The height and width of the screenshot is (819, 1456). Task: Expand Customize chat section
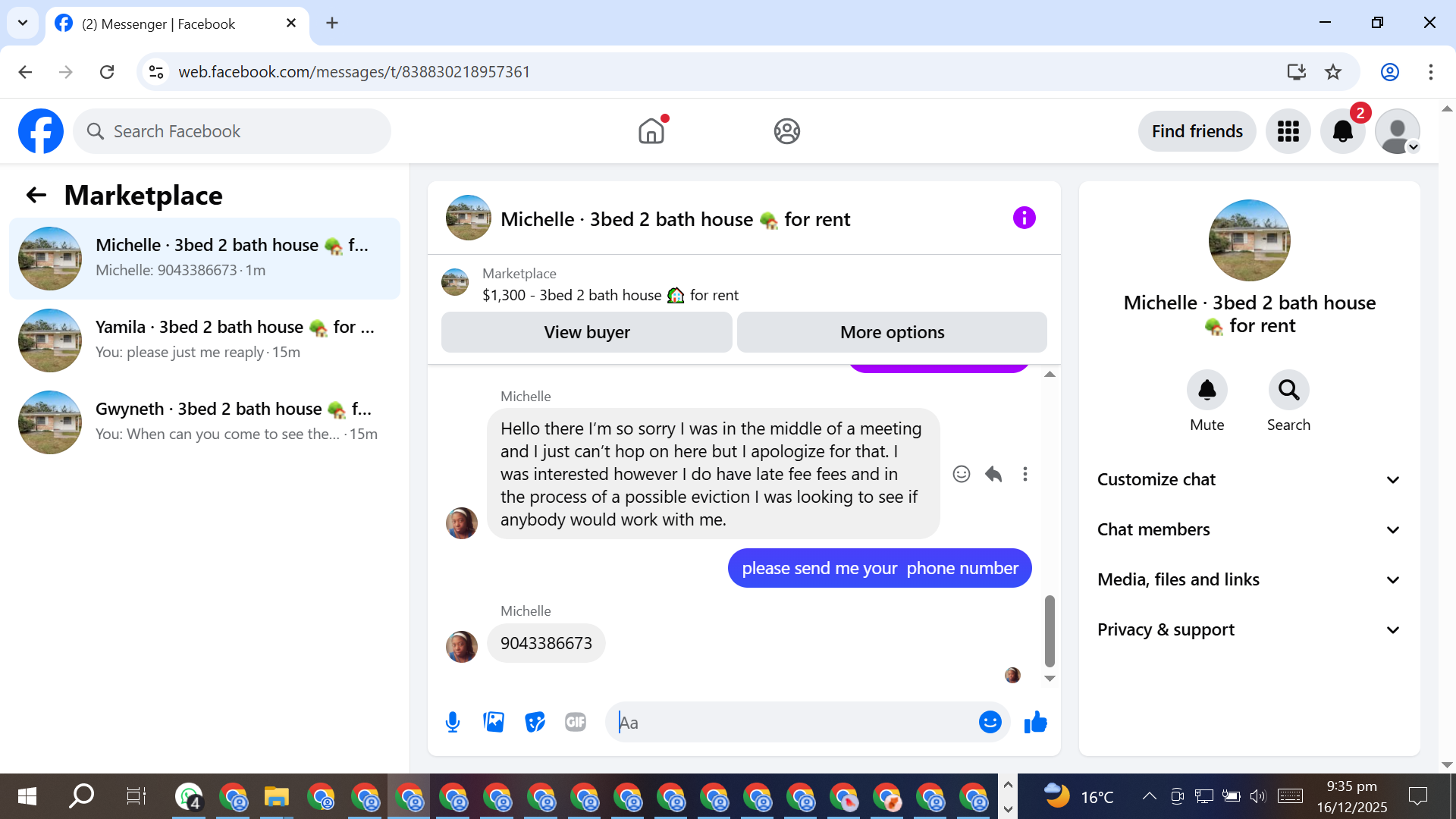1249,479
